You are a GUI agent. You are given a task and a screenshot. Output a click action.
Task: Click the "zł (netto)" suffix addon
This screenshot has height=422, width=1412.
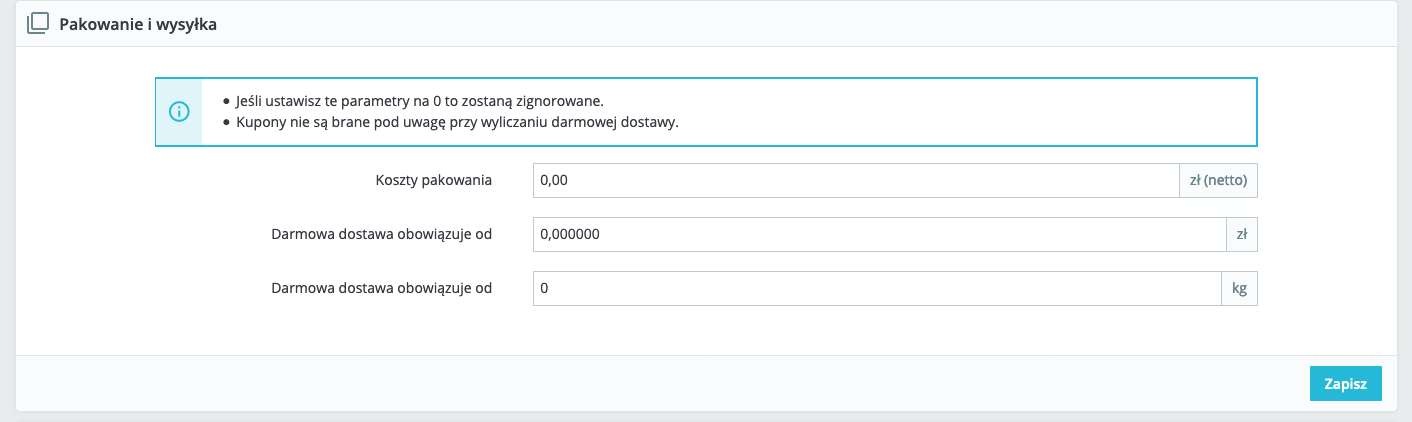[x=1219, y=181]
